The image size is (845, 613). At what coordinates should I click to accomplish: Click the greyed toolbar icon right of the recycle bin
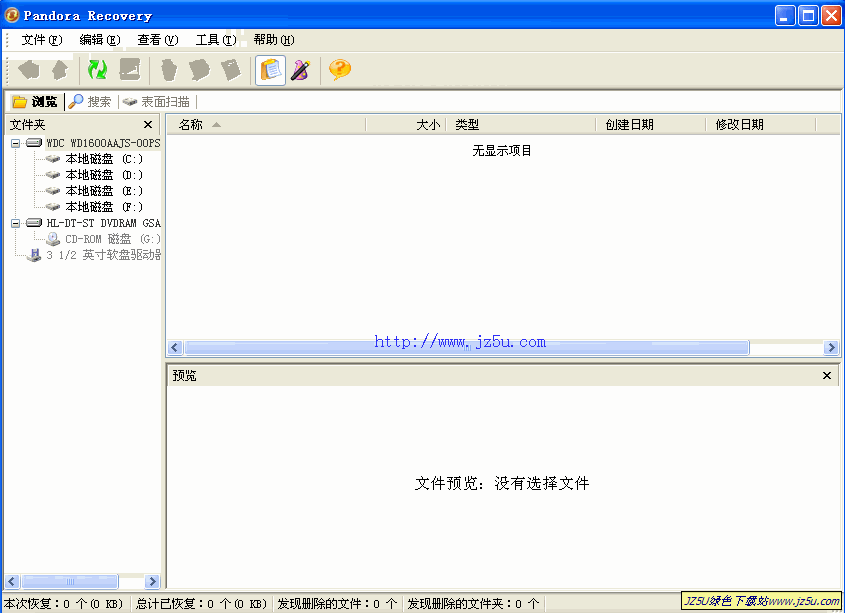coord(199,70)
